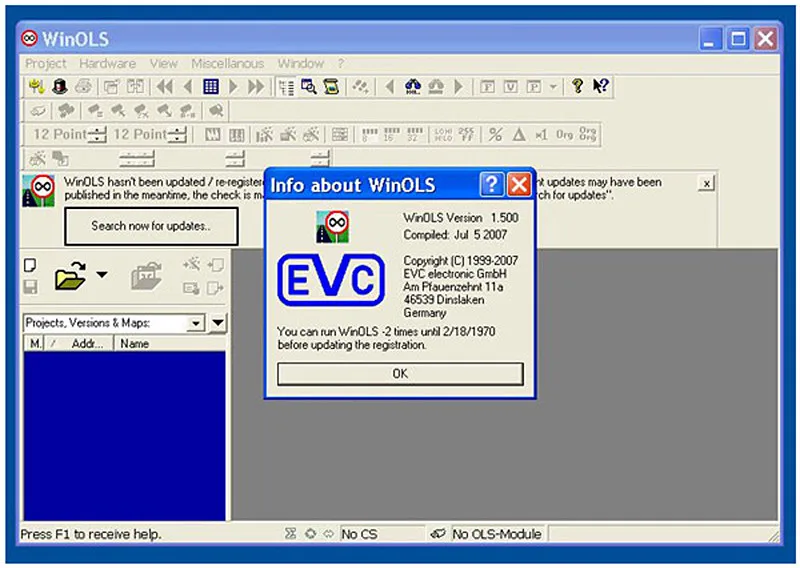800x568 pixels.
Task: Click the LOHI/HILO byte order icon
Action: click(x=443, y=135)
